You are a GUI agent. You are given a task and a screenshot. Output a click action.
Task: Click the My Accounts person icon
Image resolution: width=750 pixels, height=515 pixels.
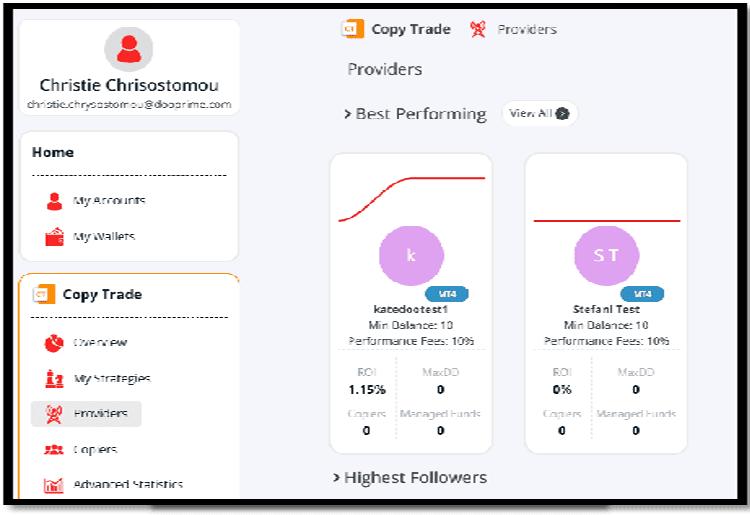[x=54, y=201]
